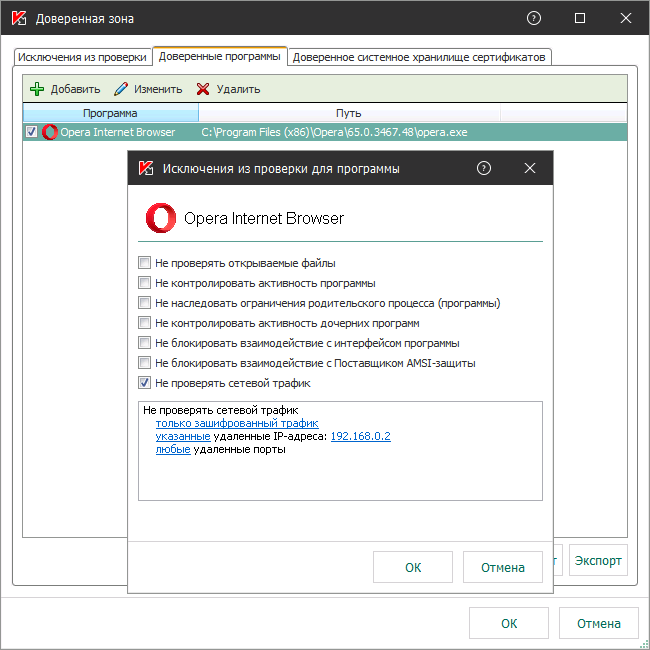Click OK at bottom of Доверенная зона
This screenshot has width=650, height=650.
click(x=509, y=623)
